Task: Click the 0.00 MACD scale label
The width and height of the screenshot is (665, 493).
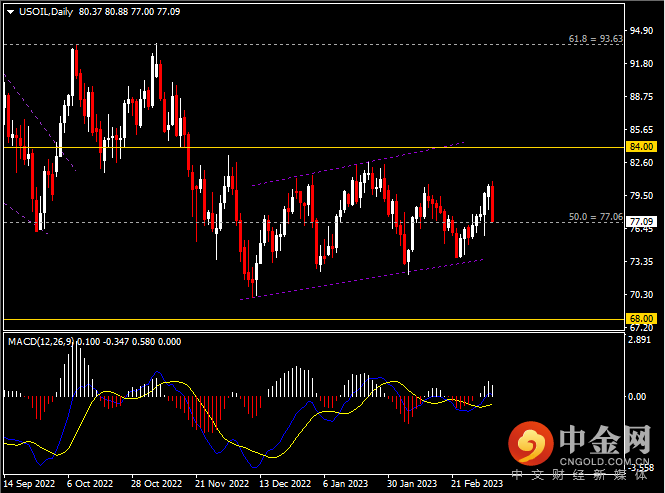Action: tap(637, 397)
